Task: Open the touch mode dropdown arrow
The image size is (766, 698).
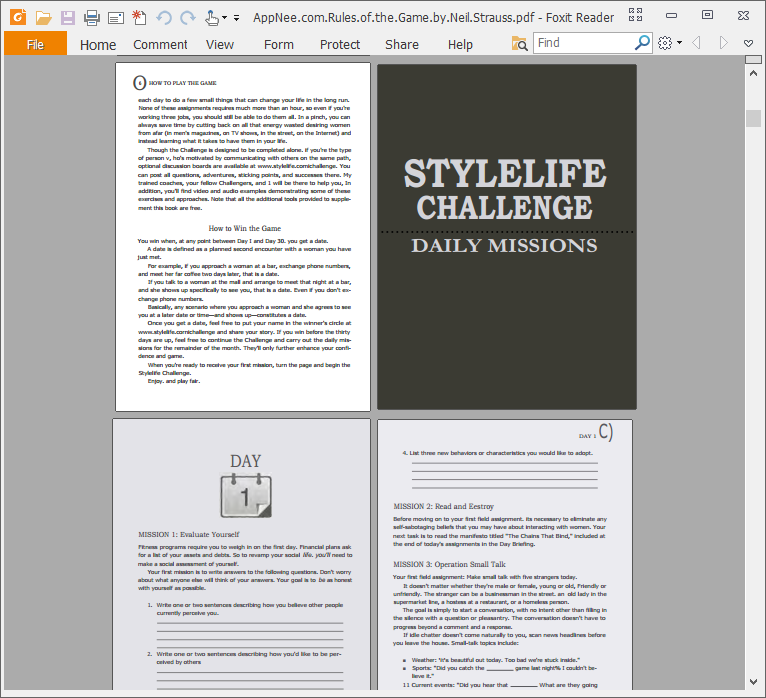Action: (224, 18)
